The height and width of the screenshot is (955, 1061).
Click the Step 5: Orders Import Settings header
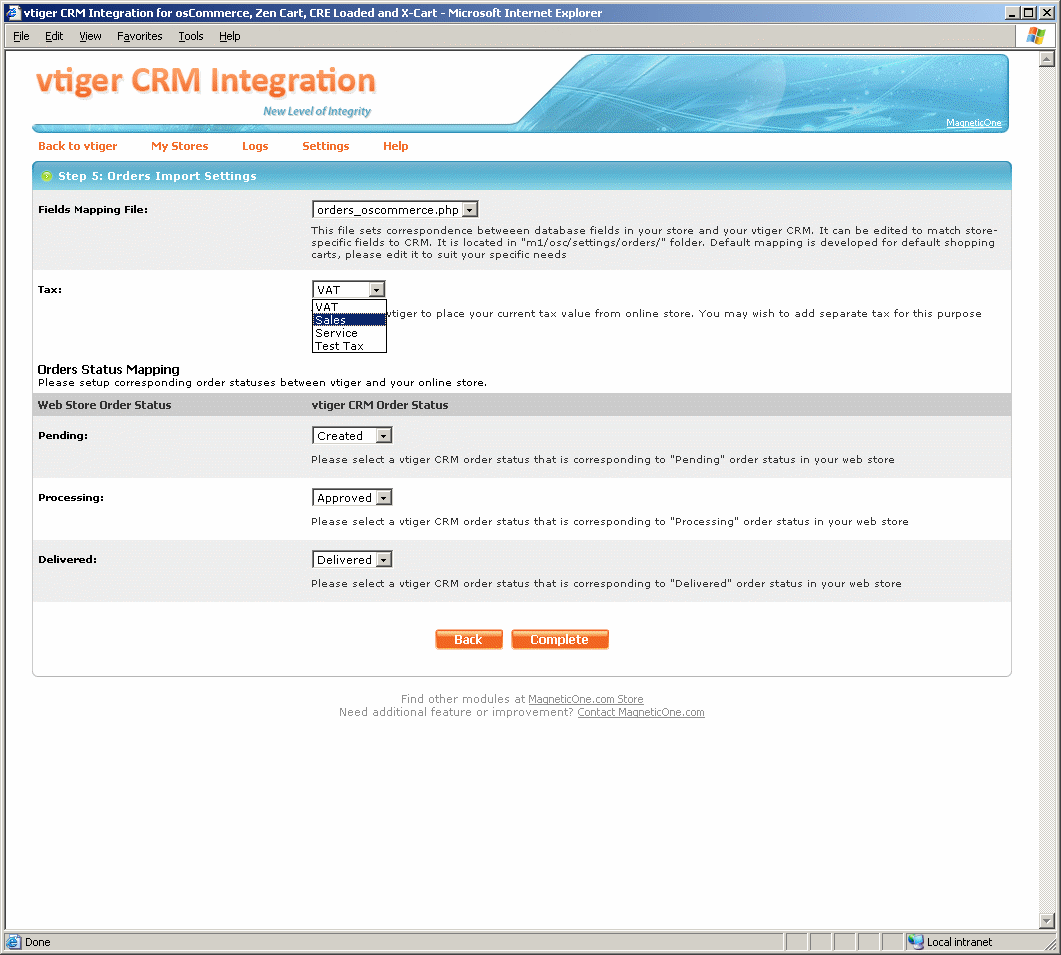[157, 176]
